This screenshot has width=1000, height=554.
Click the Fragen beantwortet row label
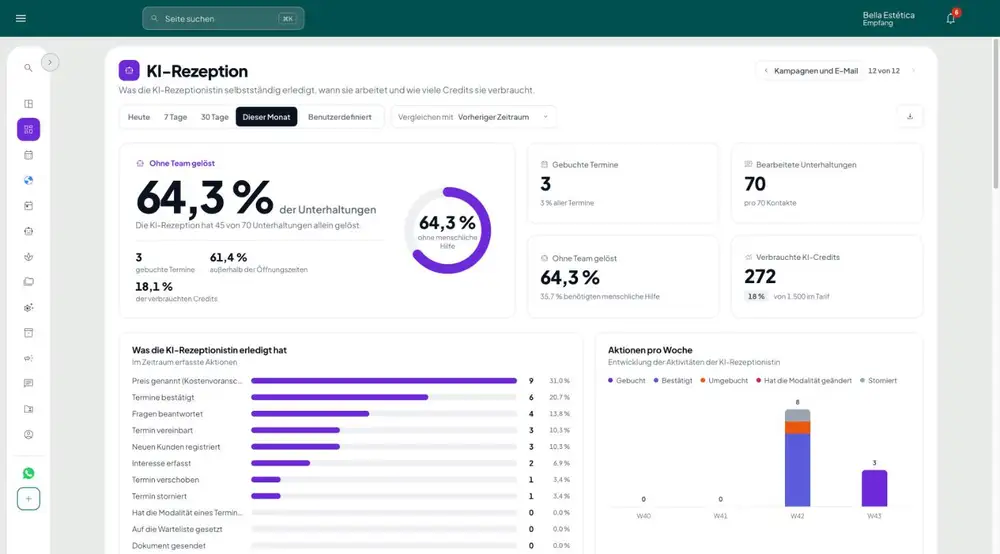(167, 414)
